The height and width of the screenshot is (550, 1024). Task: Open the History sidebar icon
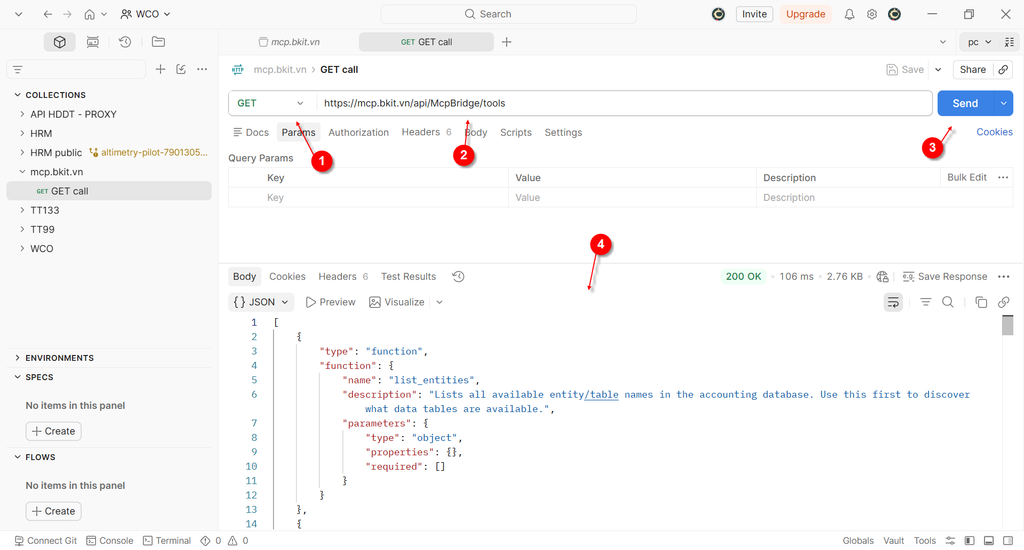(125, 42)
